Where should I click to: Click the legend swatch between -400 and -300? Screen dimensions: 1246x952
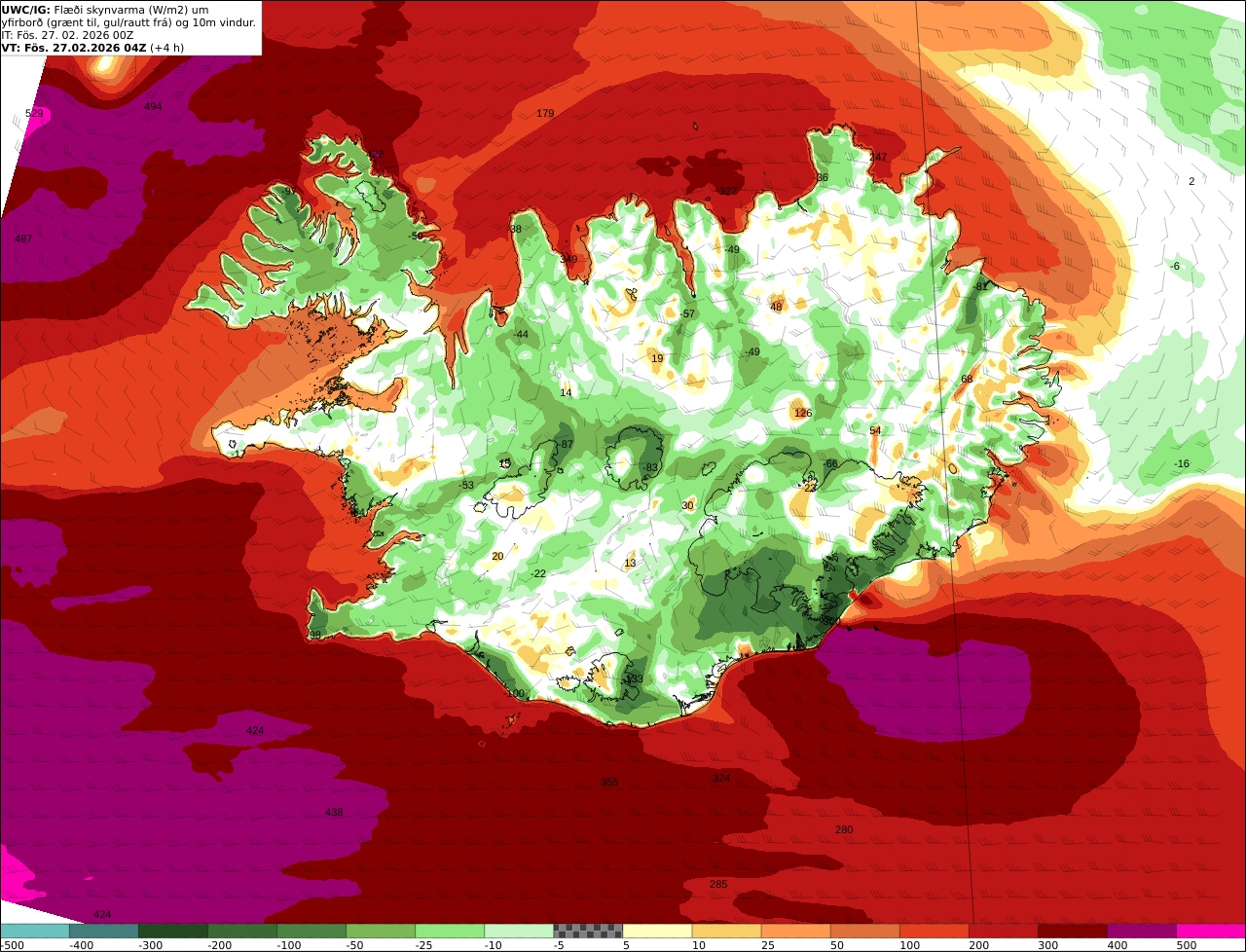(x=104, y=931)
